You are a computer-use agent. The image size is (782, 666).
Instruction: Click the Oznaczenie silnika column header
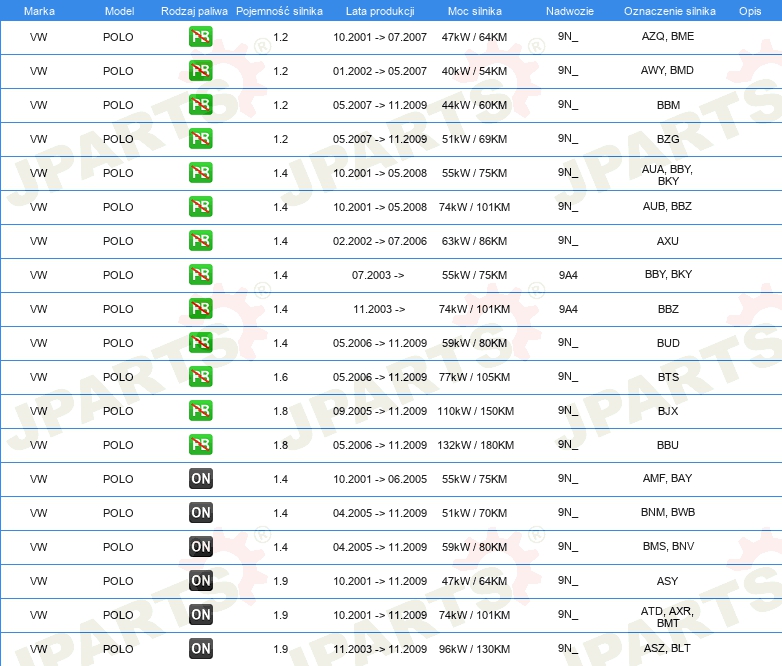(x=669, y=11)
